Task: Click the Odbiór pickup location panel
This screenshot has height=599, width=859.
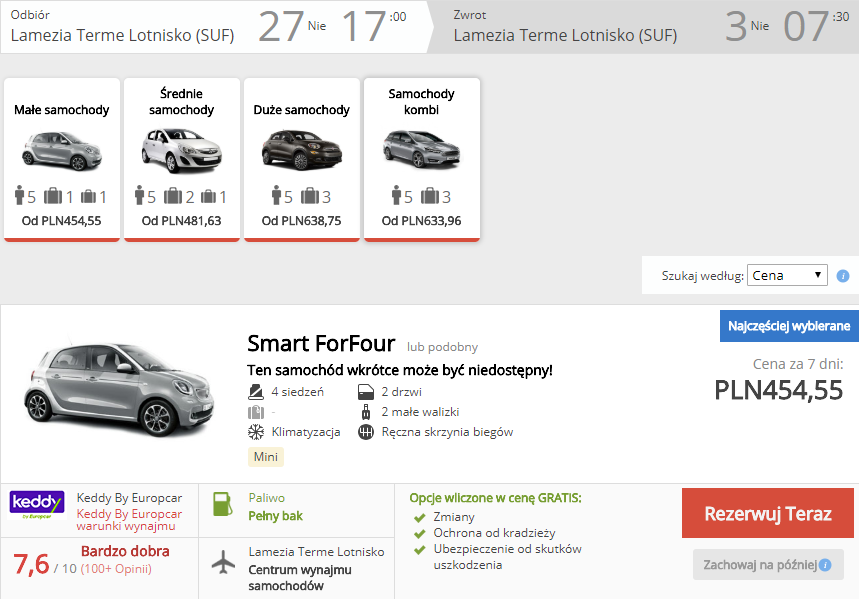Action: (214, 26)
